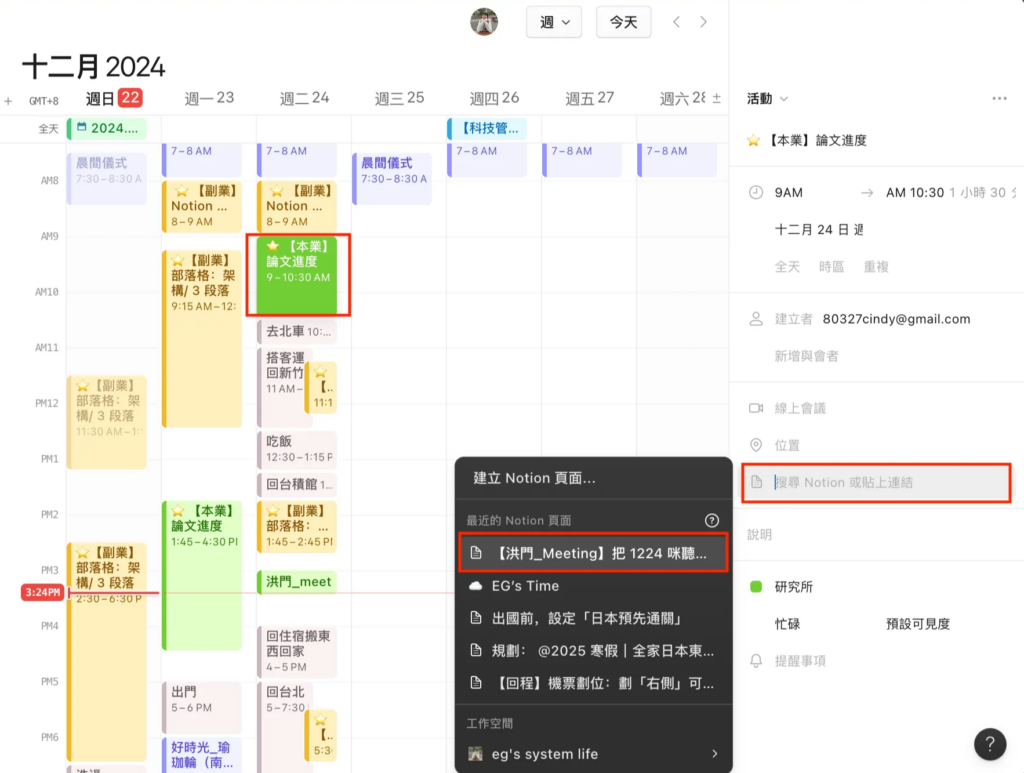
Task: Go to next week arrow
Action: click(704, 22)
